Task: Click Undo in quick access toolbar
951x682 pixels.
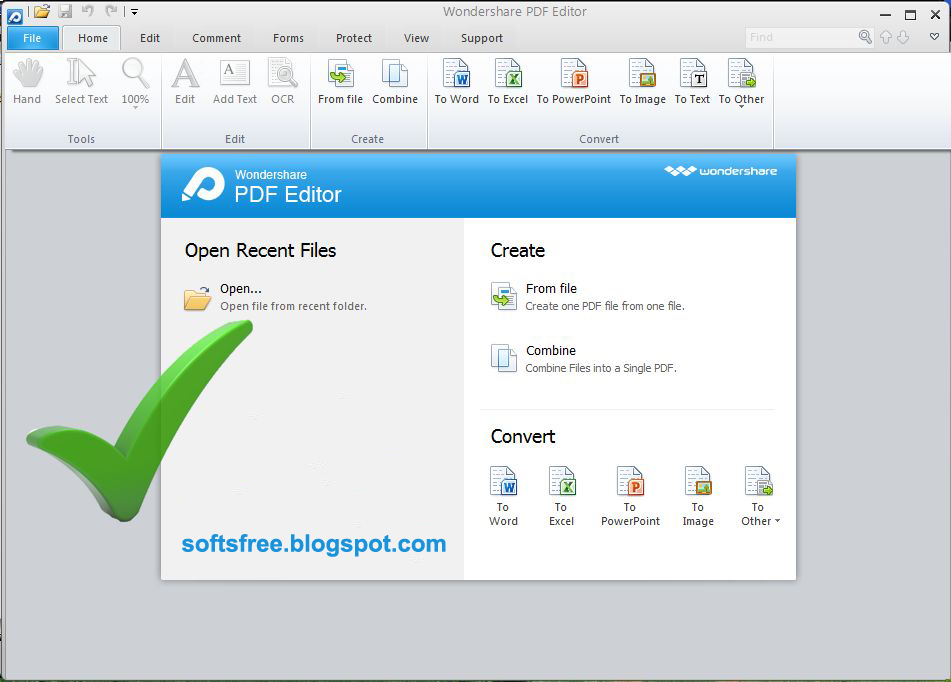Action: point(88,11)
